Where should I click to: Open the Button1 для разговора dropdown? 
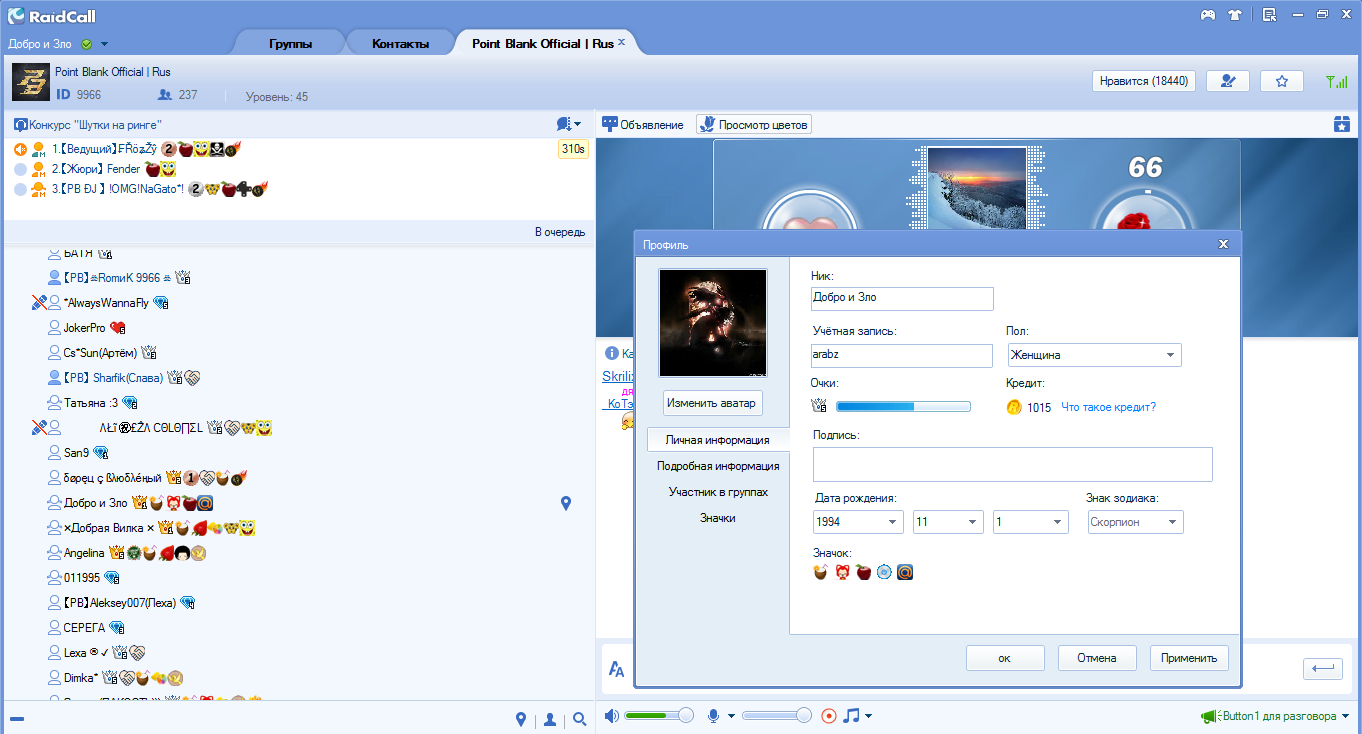click(x=1346, y=716)
